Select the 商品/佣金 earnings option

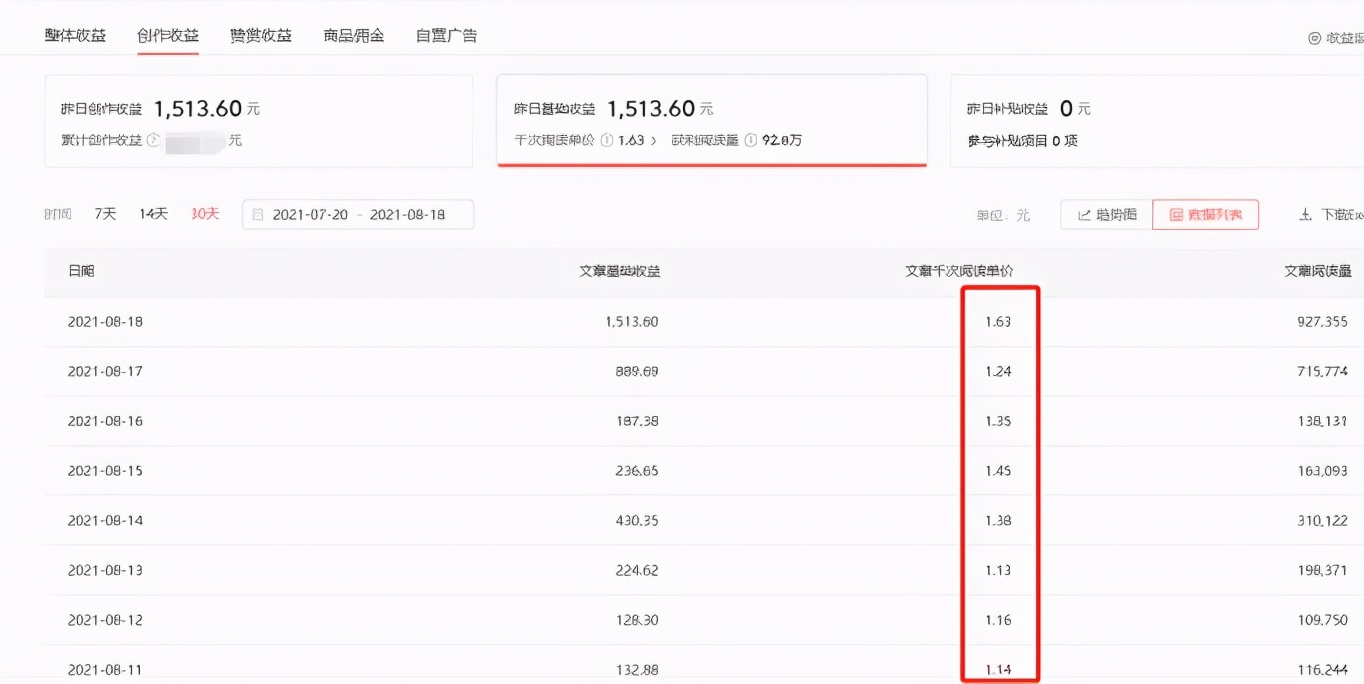[x=353, y=33]
